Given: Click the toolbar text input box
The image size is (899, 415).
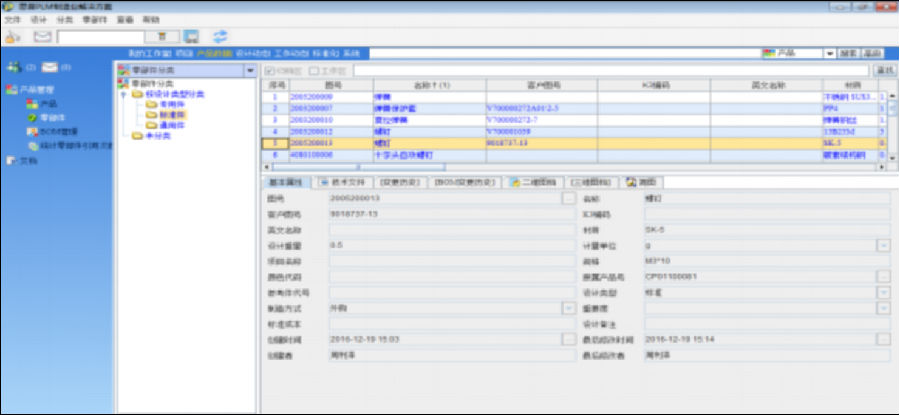Looking at the screenshot, I should [x=100, y=37].
